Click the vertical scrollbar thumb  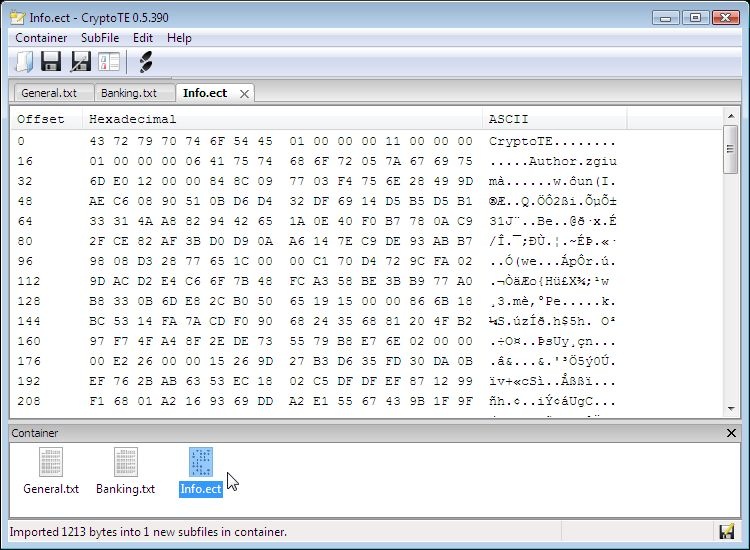coord(730,149)
